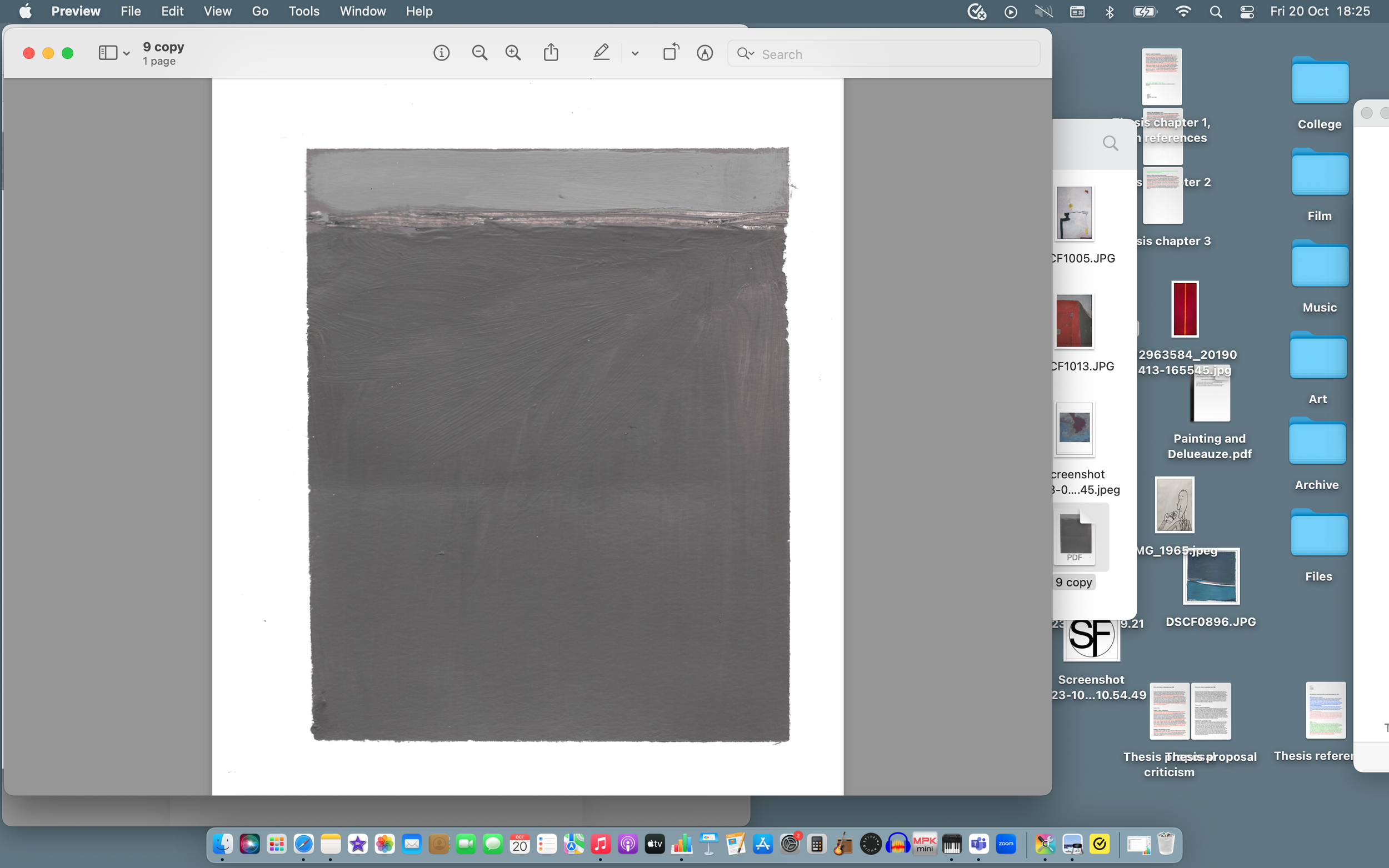Open the highlight color dropdown arrow
Image resolution: width=1389 pixels, height=868 pixels.
pos(634,53)
